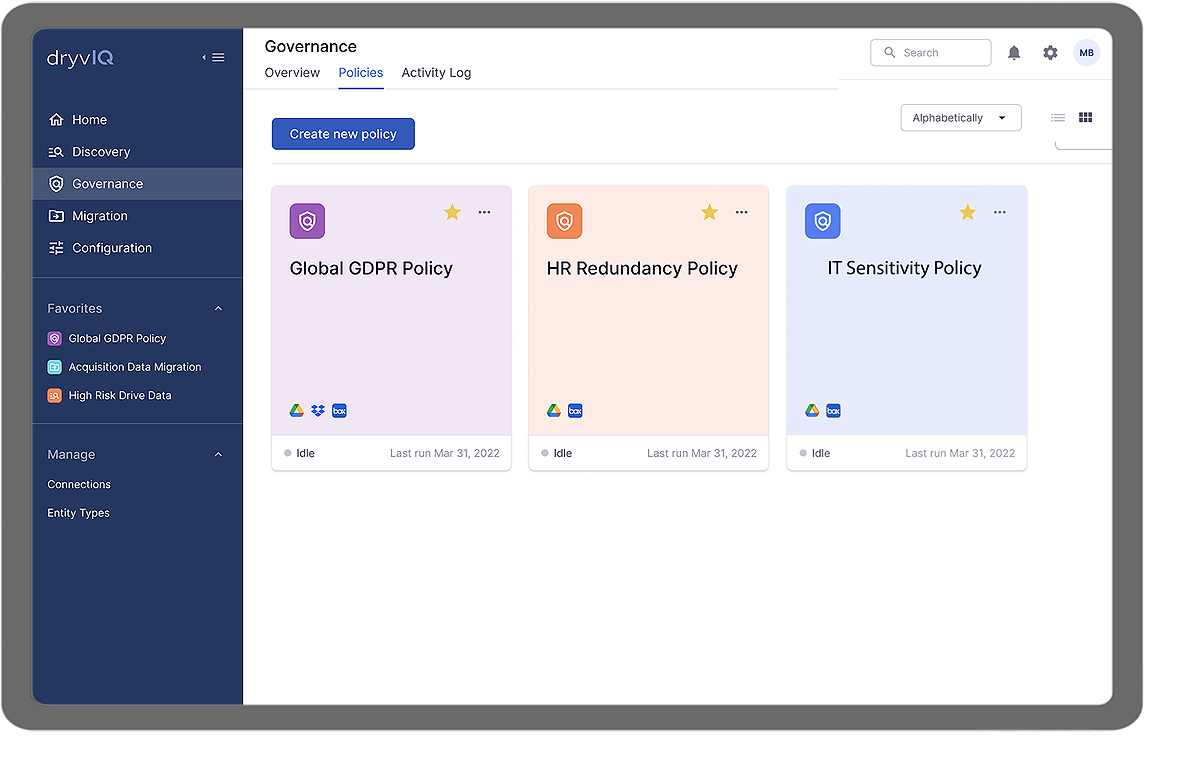Unfavorite Global GDPR Policy via star
The image size is (1180, 770).
(x=452, y=212)
